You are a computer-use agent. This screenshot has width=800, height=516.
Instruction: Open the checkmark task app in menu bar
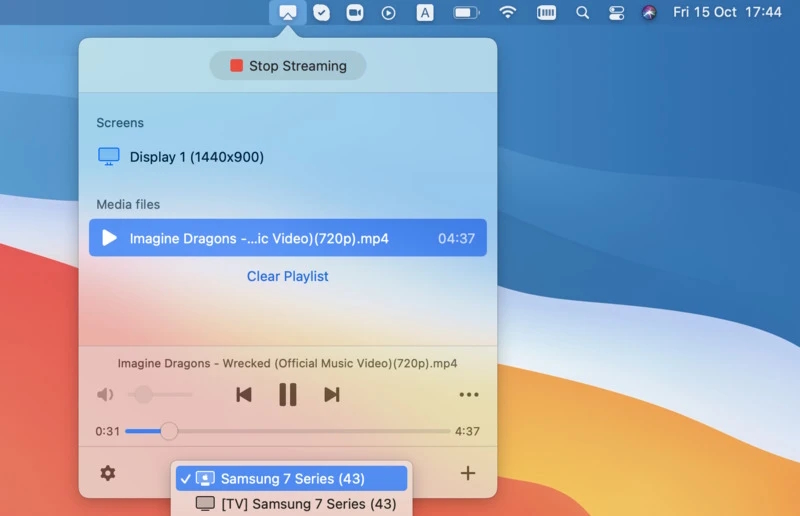[x=321, y=13]
